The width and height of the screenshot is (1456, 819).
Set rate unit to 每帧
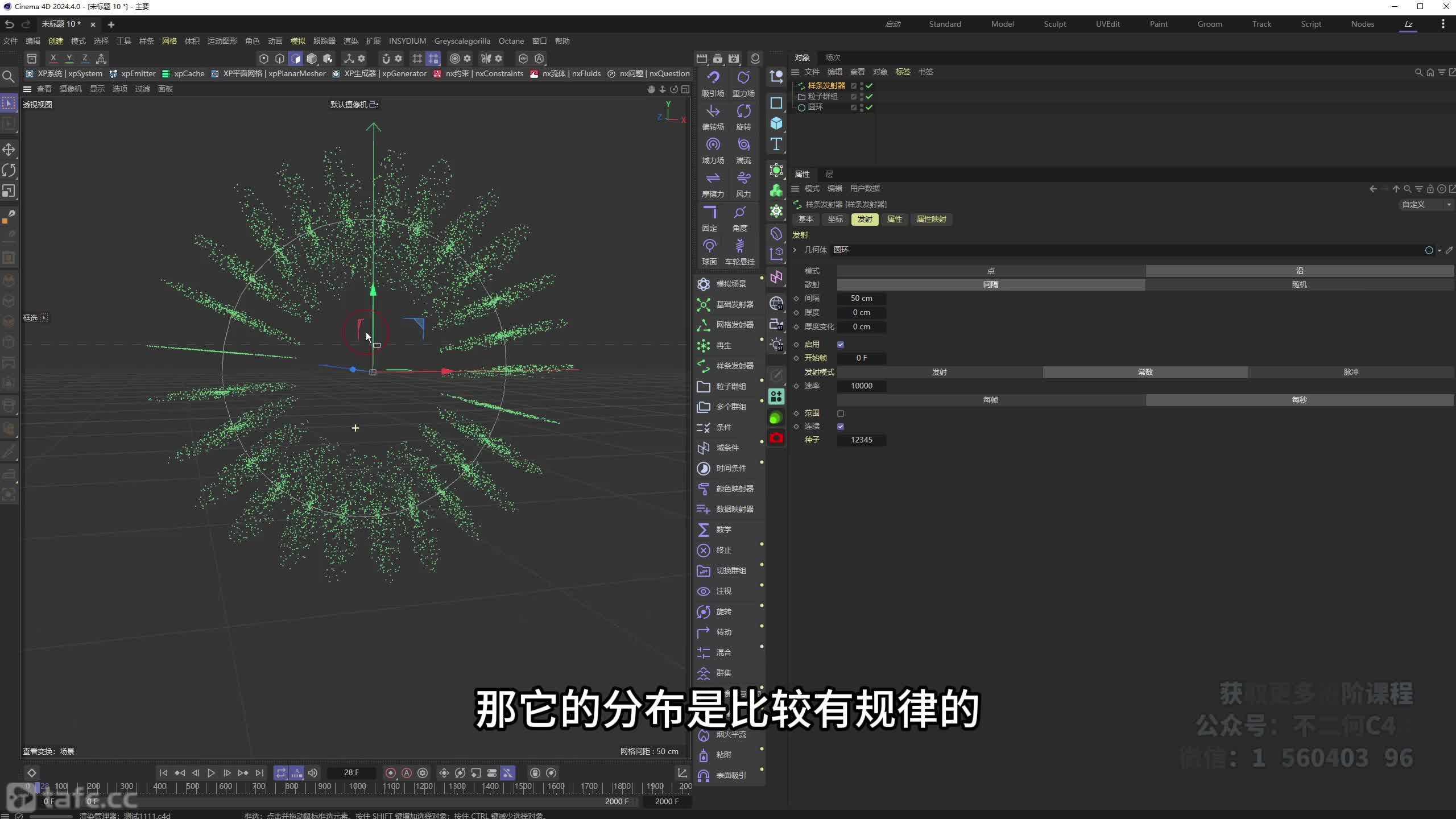991,400
